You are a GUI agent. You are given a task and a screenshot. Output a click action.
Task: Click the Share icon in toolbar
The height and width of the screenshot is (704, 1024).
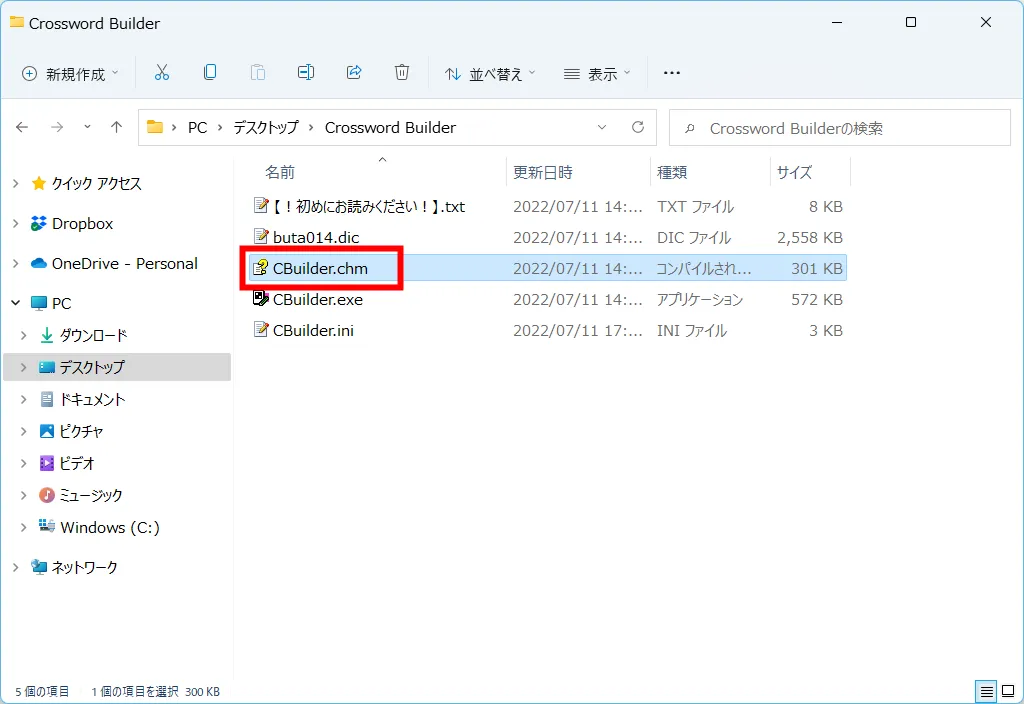[354, 72]
